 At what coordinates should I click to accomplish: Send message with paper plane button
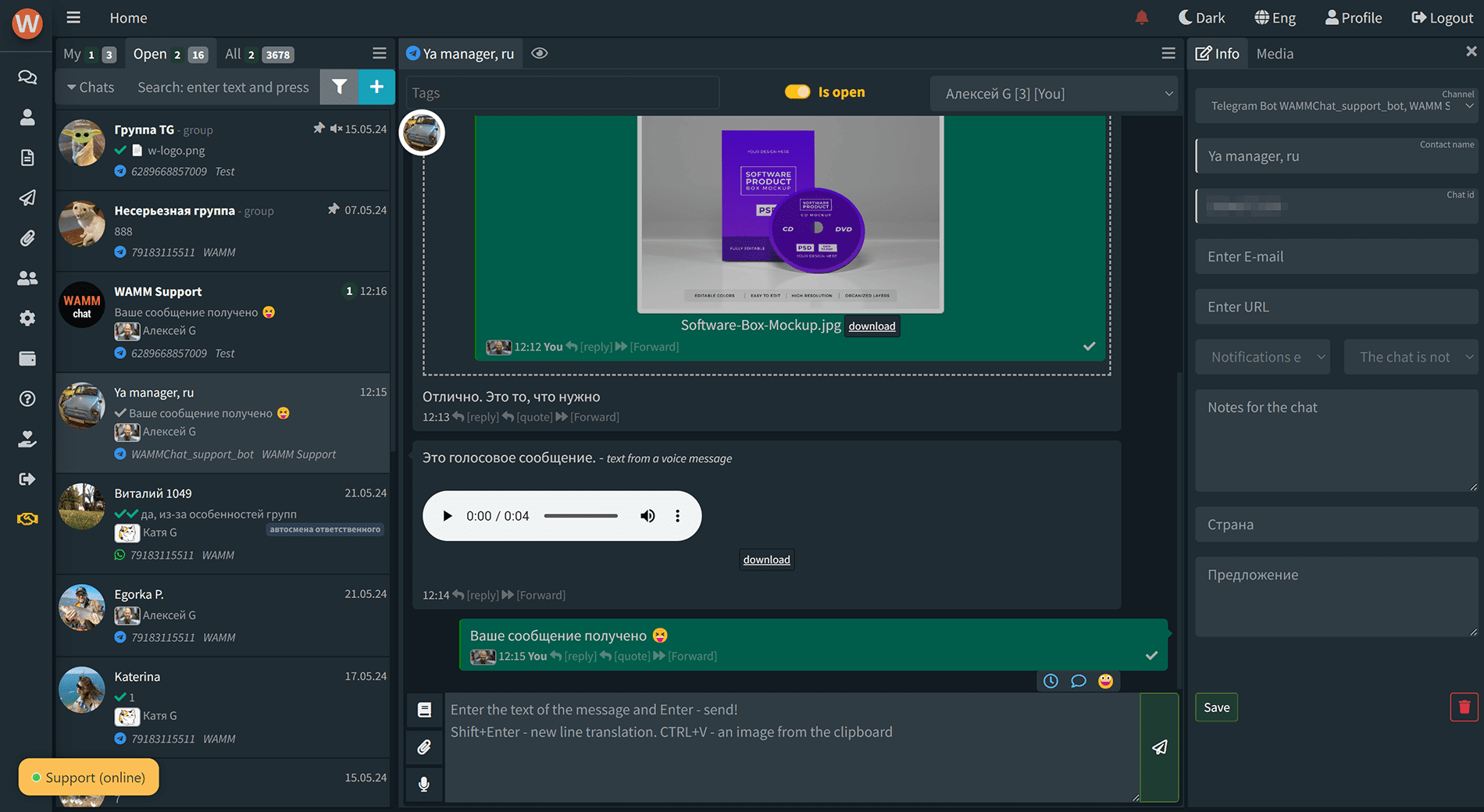click(1159, 747)
